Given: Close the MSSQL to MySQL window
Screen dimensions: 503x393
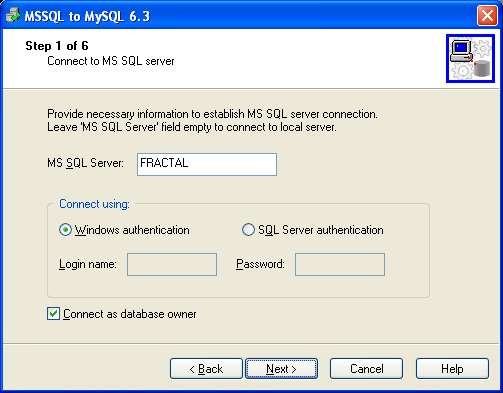Looking at the screenshot, I should click(x=487, y=15).
